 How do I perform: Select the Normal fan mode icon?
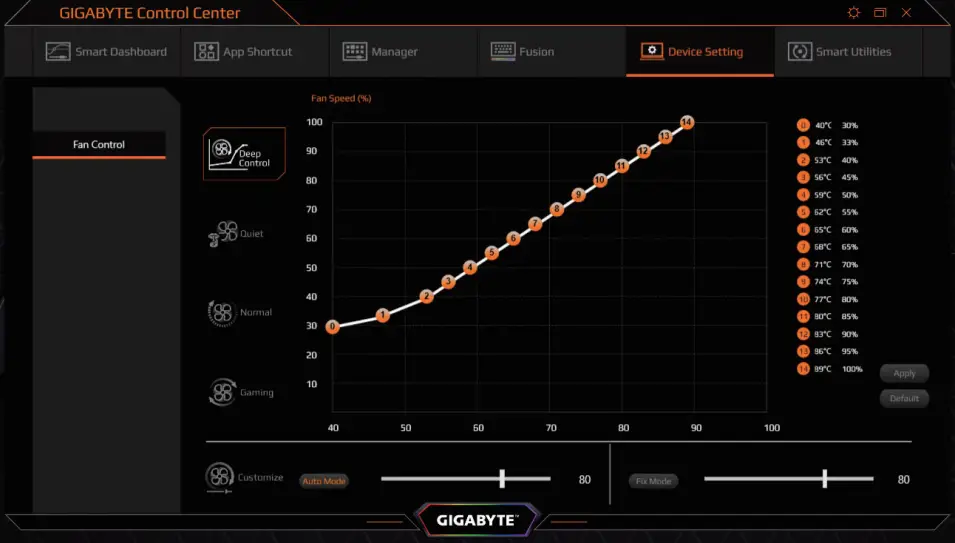(240, 313)
